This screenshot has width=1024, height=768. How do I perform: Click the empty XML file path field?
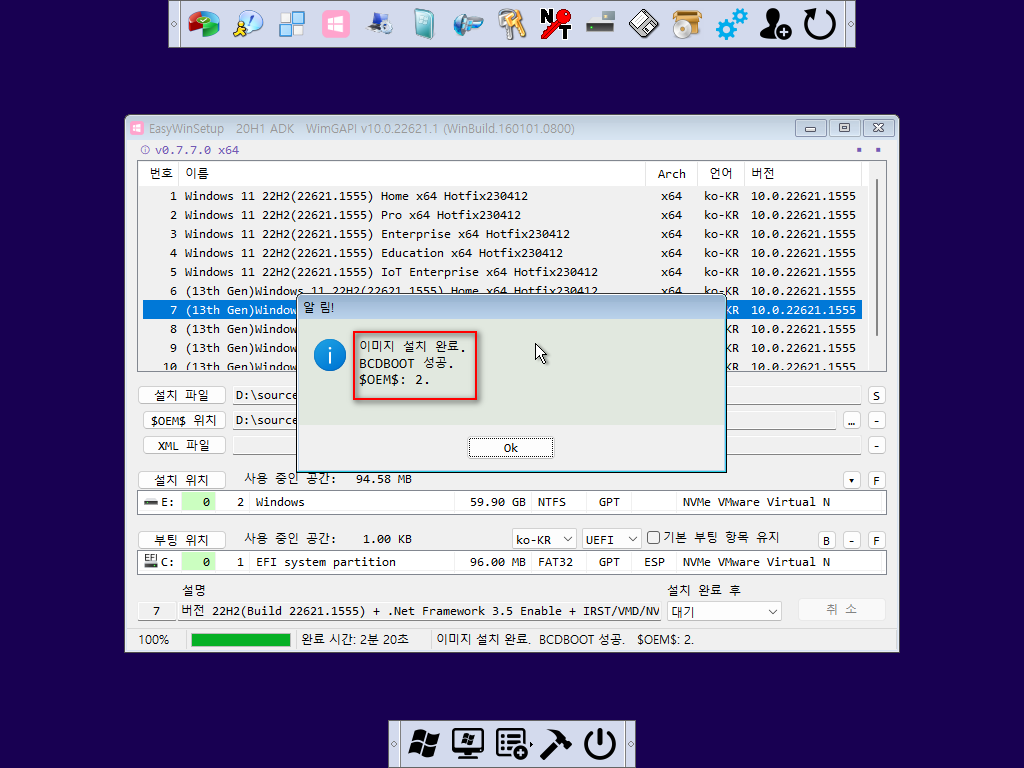547,445
